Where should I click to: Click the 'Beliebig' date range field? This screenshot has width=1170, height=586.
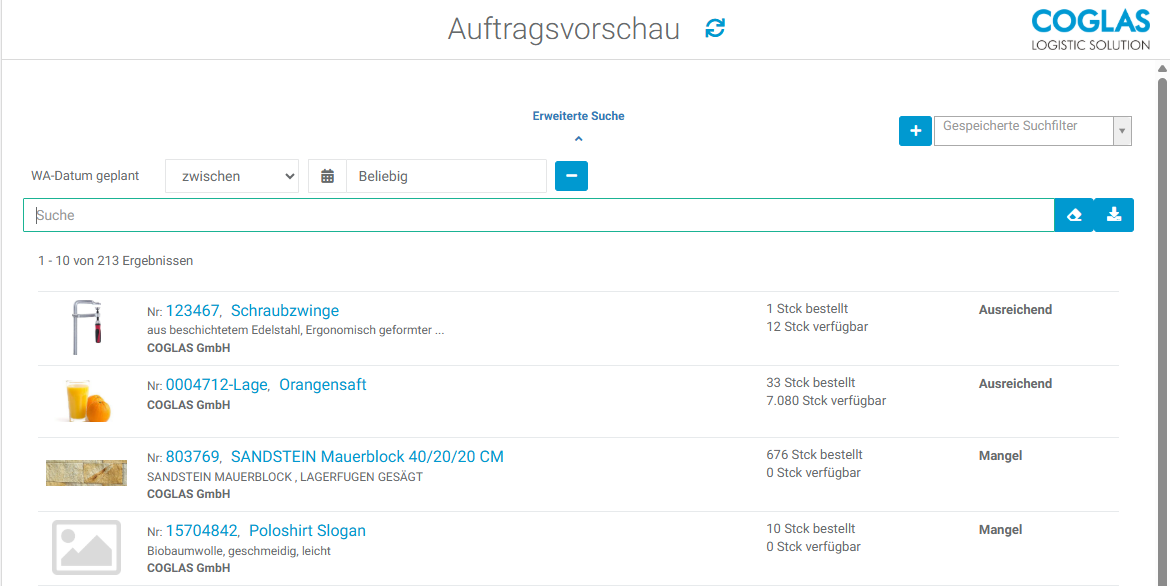(x=446, y=175)
